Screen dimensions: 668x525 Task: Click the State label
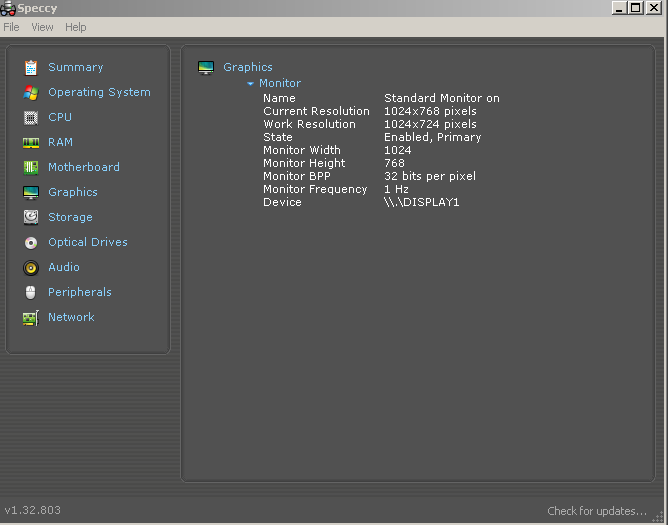pos(278,137)
